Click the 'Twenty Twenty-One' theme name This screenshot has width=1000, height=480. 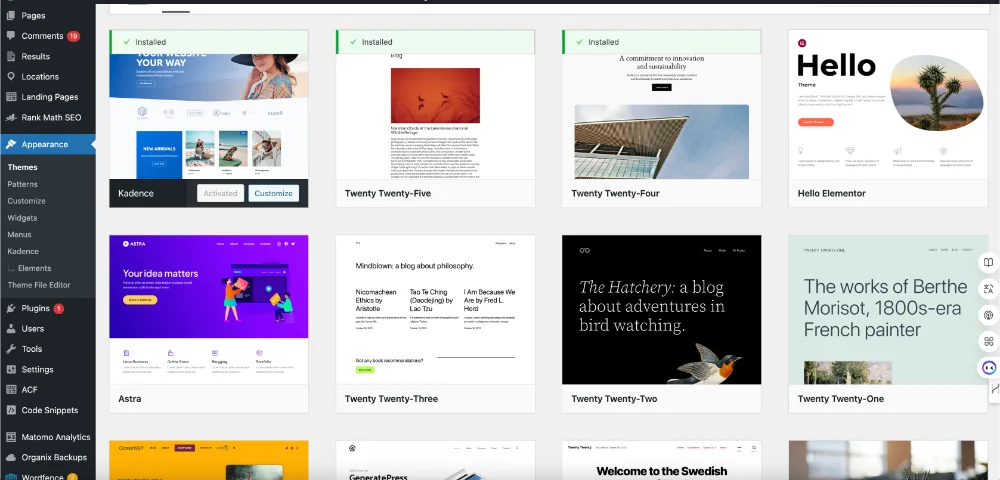pos(841,398)
